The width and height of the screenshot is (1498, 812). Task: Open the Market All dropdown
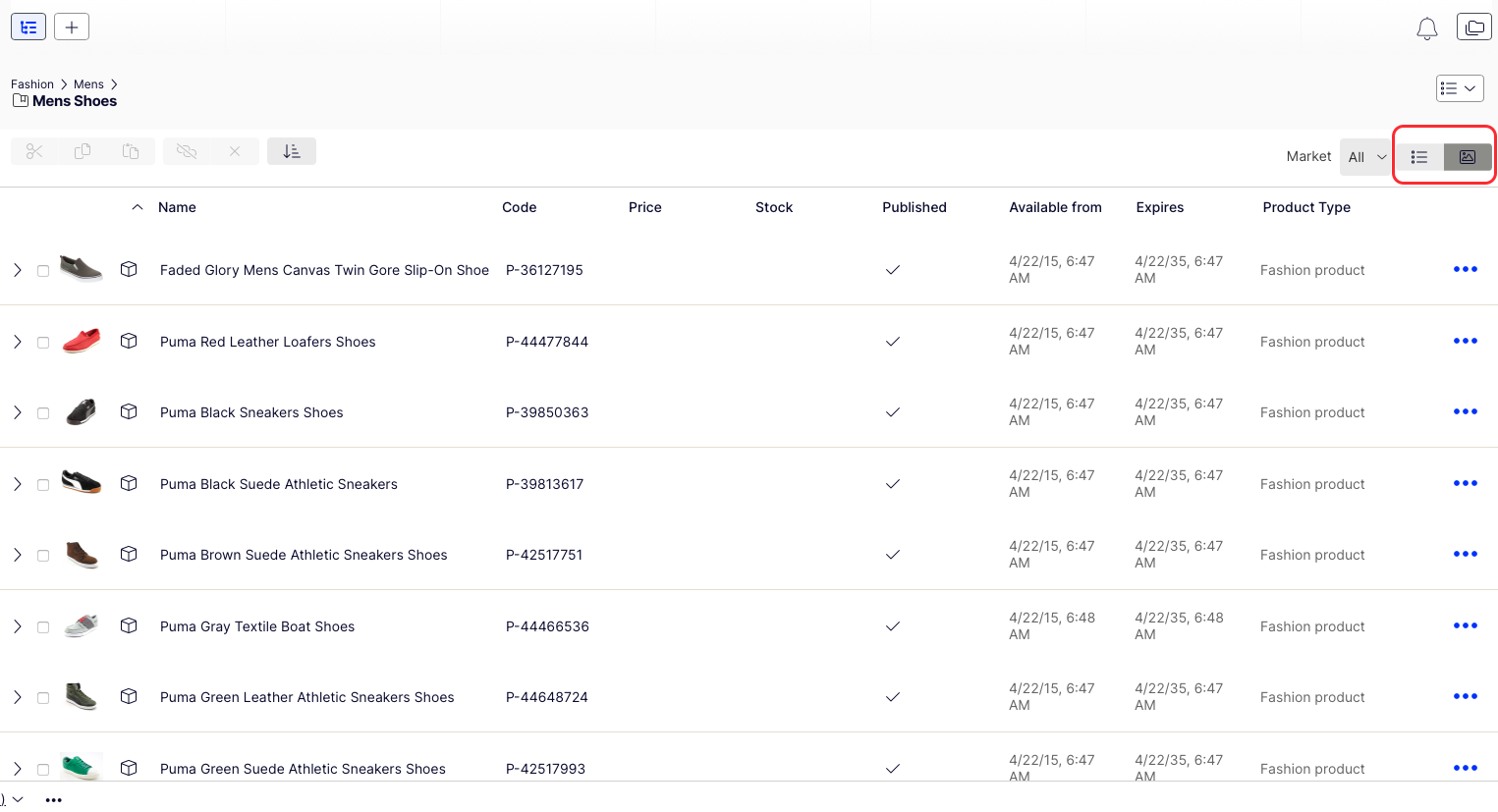(1367, 157)
